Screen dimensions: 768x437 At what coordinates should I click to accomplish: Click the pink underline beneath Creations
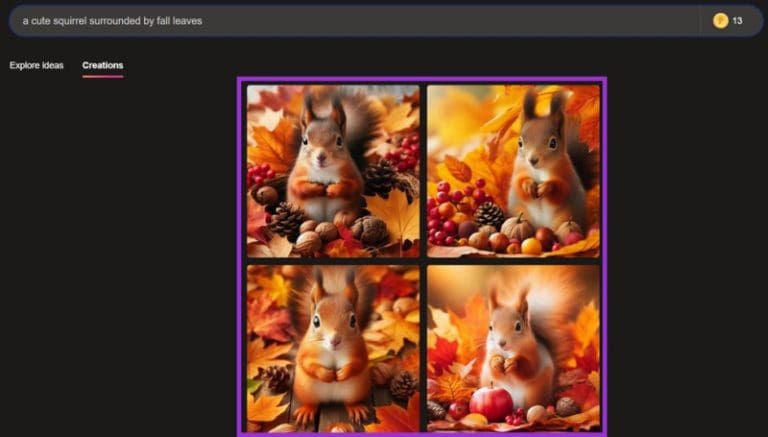click(x=102, y=76)
